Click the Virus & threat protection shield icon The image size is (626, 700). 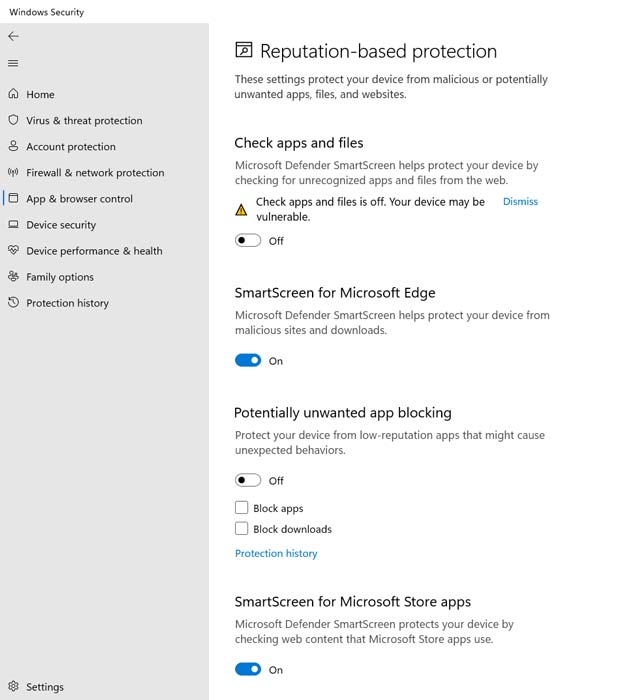tap(13, 120)
